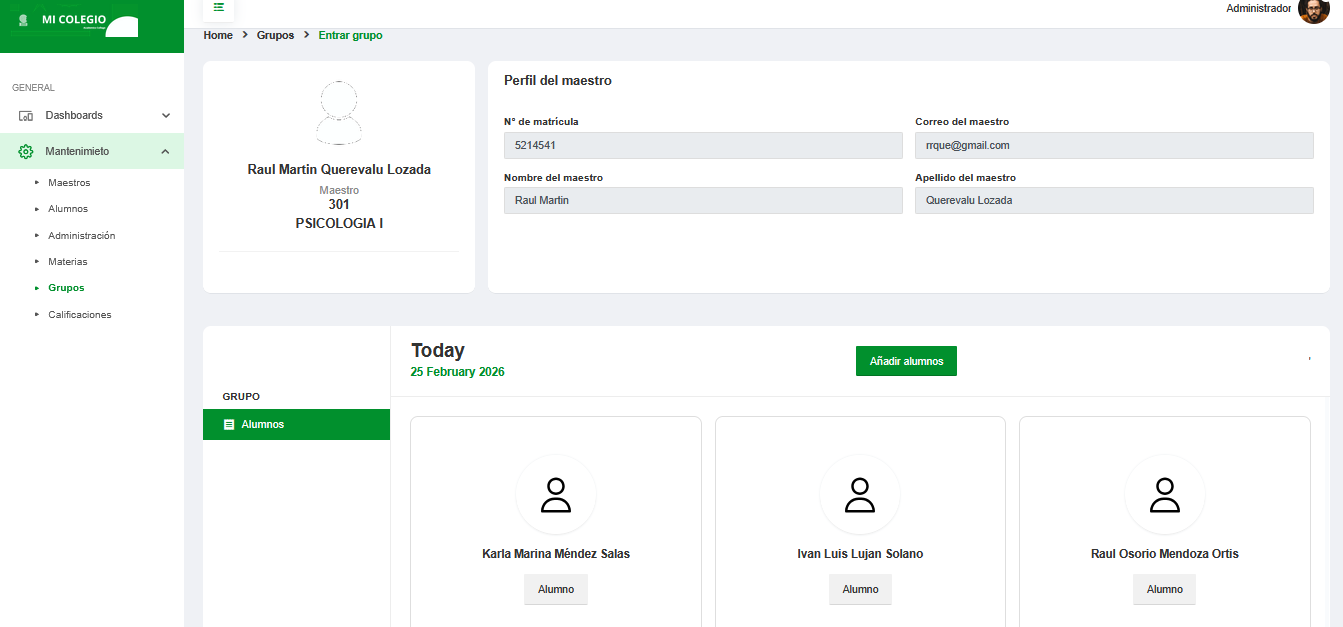Click the Mi Colegio logo

(77, 22)
